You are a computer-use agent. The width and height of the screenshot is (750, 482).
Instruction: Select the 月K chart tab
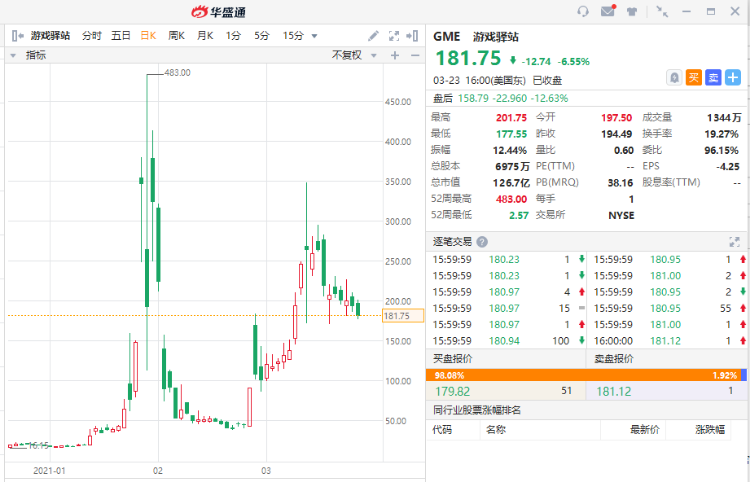[205, 36]
